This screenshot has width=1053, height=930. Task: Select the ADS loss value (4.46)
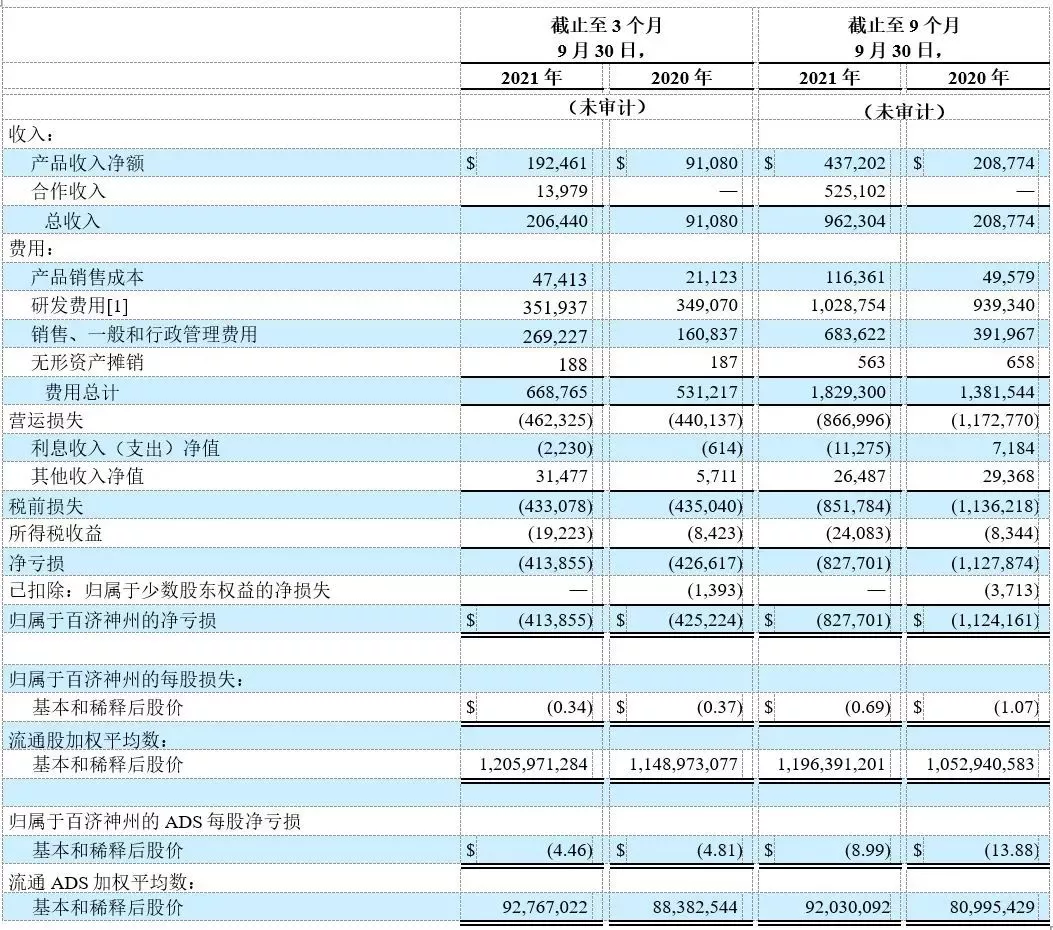[570, 851]
